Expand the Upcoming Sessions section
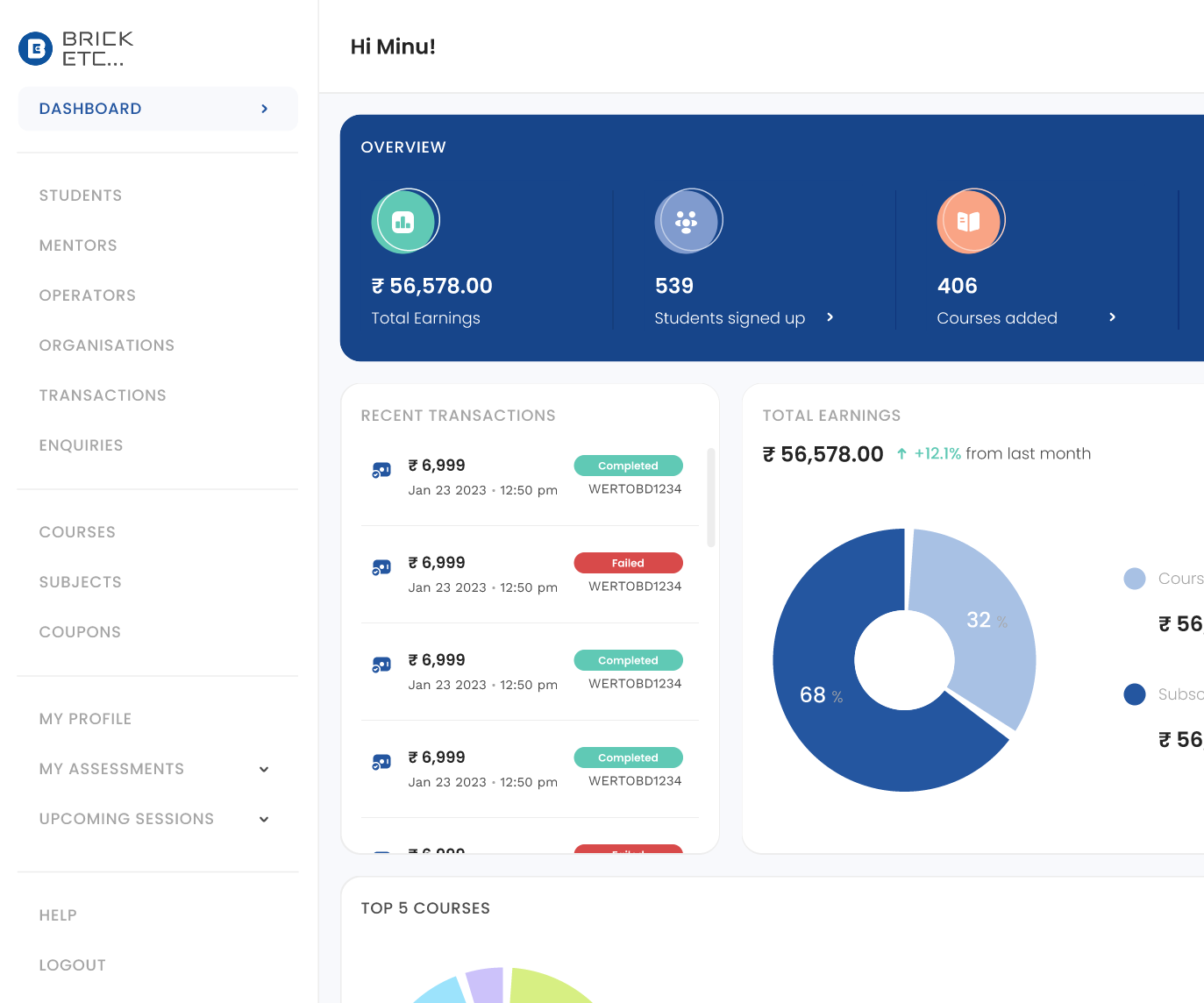Image resolution: width=1204 pixels, height=1003 pixels. [x=263, y=819]
